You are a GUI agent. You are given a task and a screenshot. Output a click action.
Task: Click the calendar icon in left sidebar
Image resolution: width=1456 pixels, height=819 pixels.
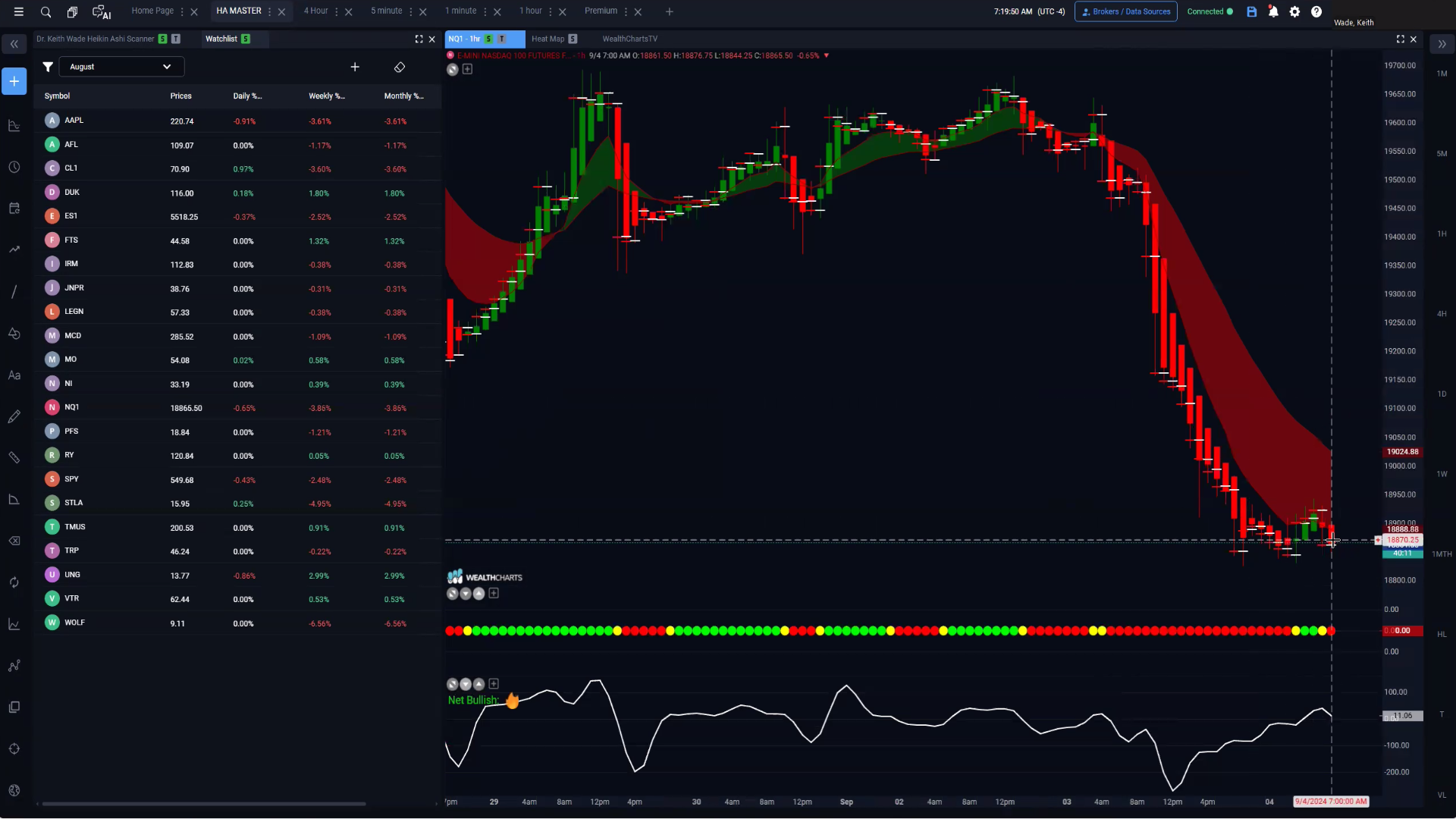(14, 209)
